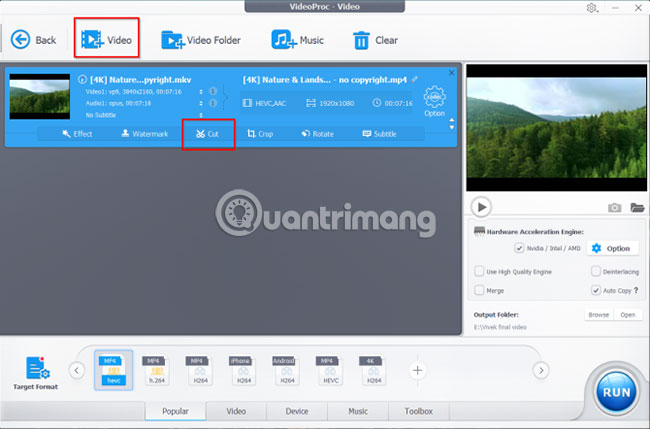Select the MP4 h.264 format preset

(156, 370)
